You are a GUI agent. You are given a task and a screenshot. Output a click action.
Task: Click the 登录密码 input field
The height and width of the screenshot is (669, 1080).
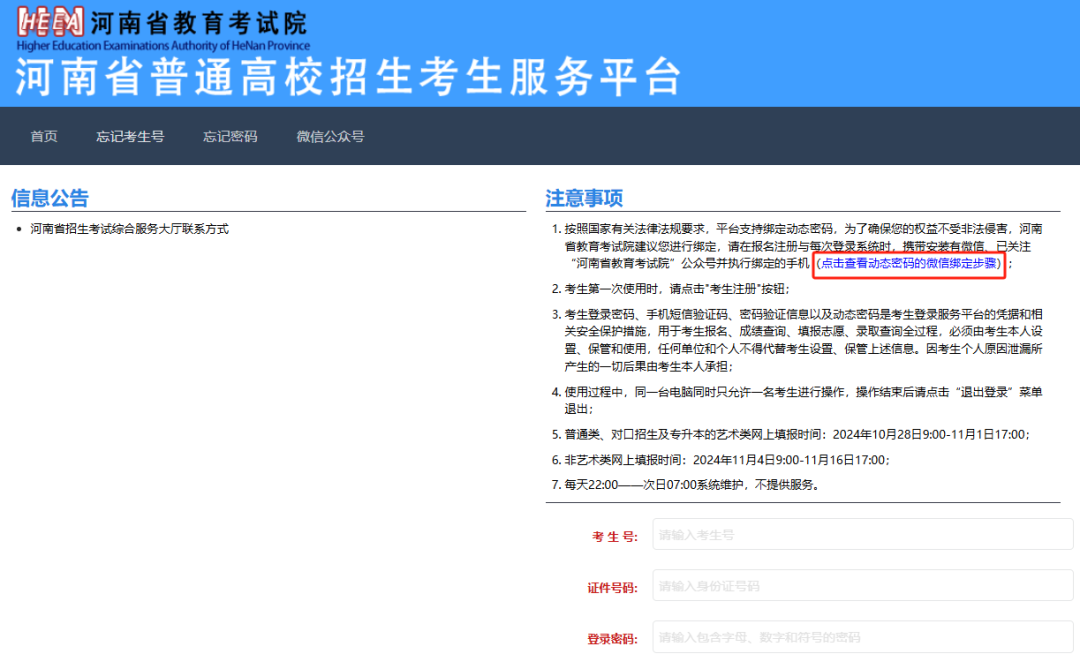tap(860, 636)
